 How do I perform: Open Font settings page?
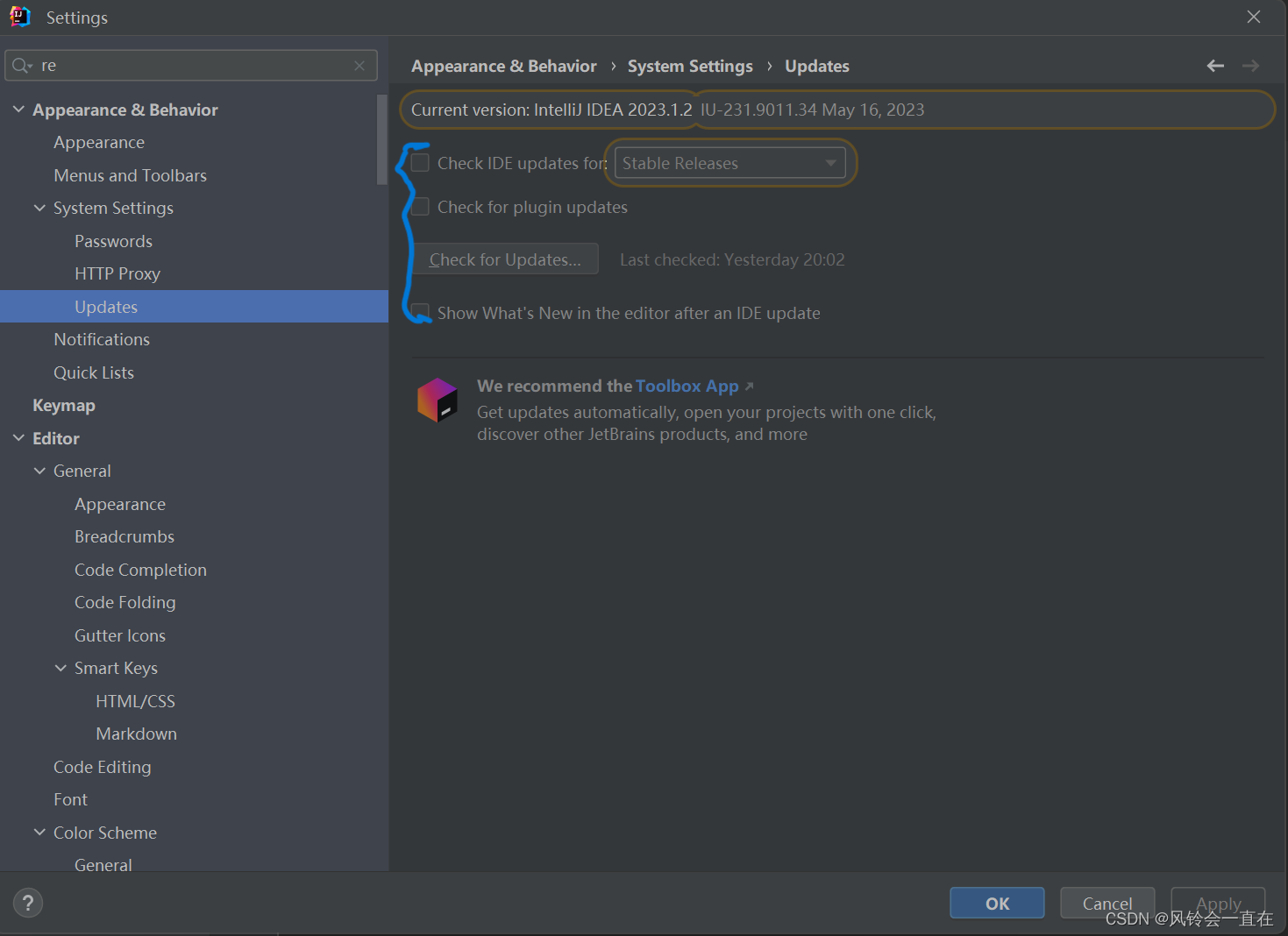point(70,799)
